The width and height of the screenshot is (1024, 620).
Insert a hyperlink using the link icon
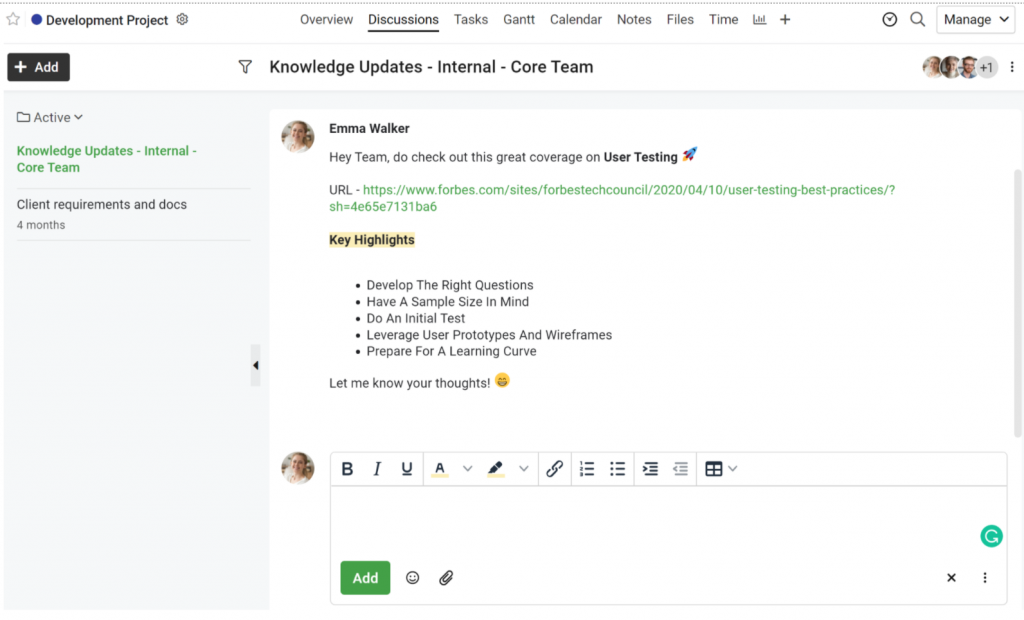pyautogui.click(x=554, y=468)
